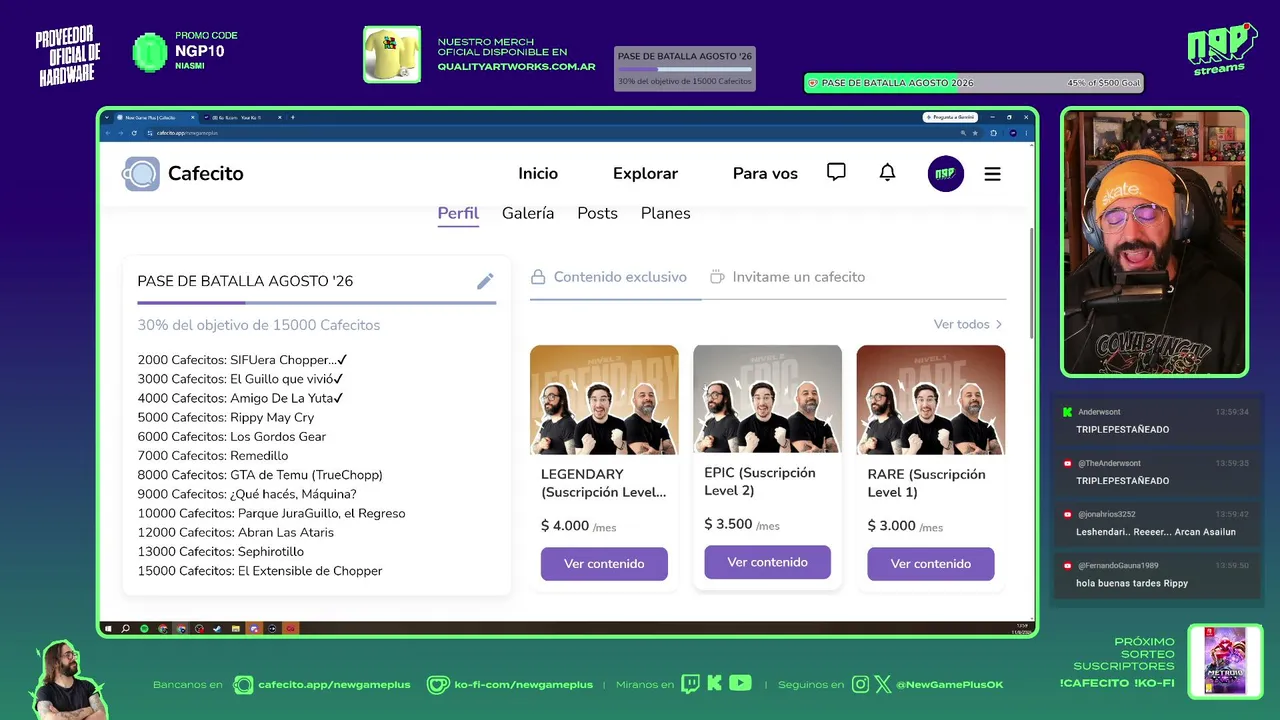Click '9000 Cafecitos: ¿Qué hacés, Máquina?' row
The width and height of the screenshot is (1280, 720).
[x=247, y=494]
